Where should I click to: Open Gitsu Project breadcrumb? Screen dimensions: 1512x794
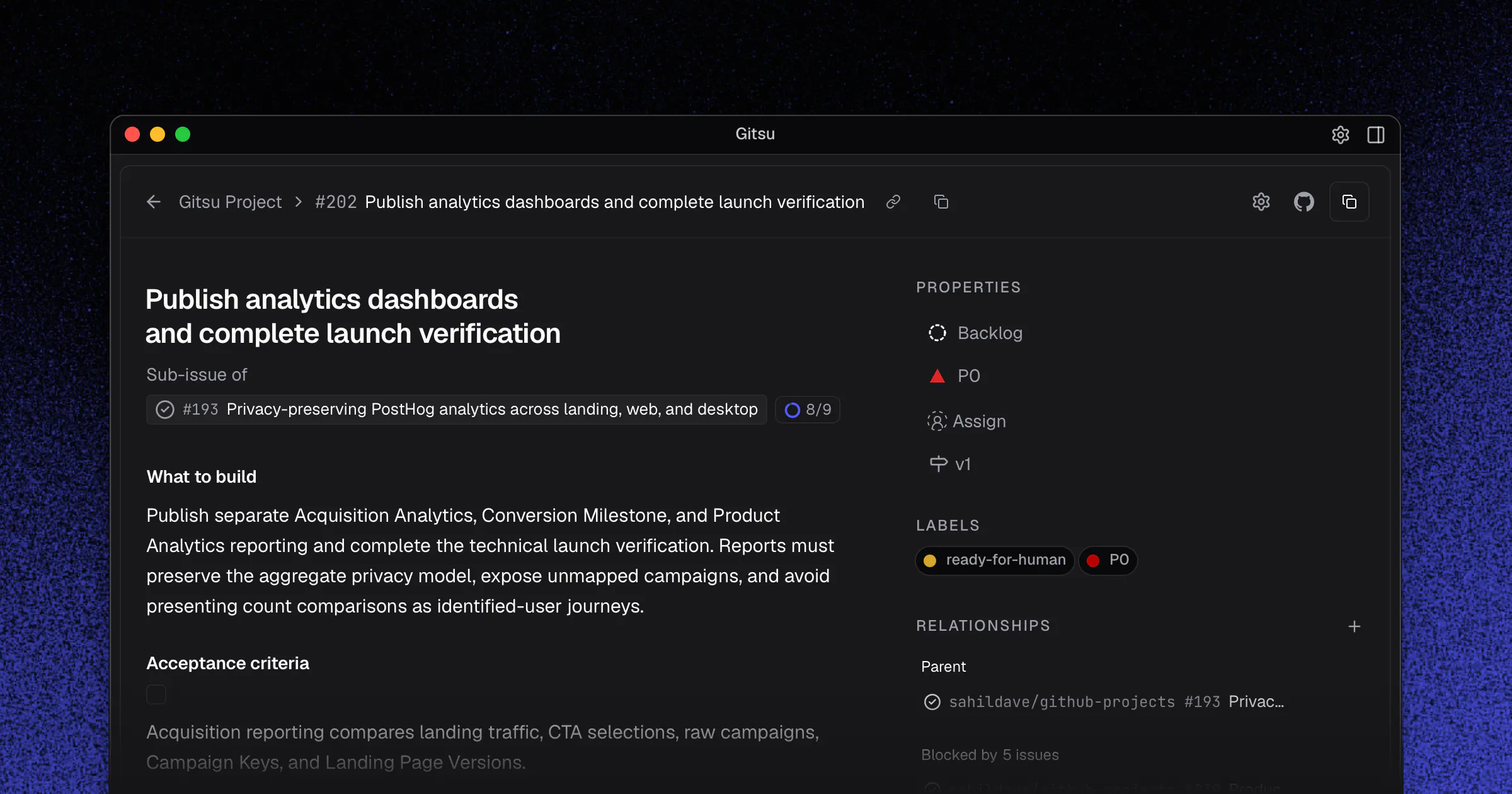pyautogui.click(x=230, y=202)
